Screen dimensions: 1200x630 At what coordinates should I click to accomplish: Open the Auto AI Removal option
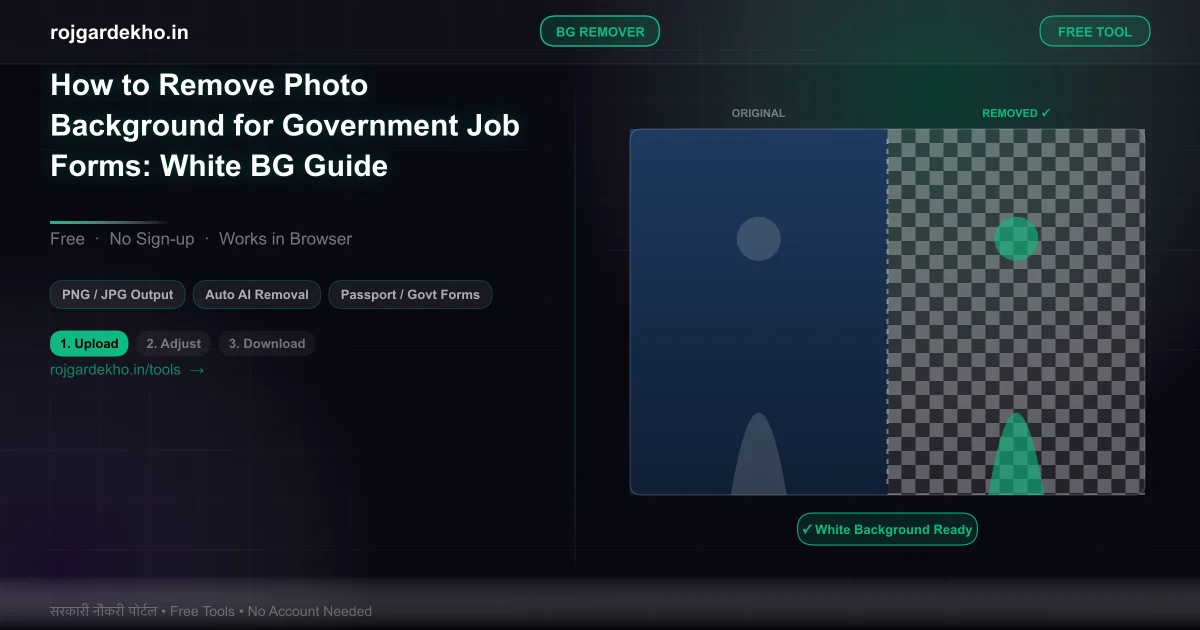[256, 294]
